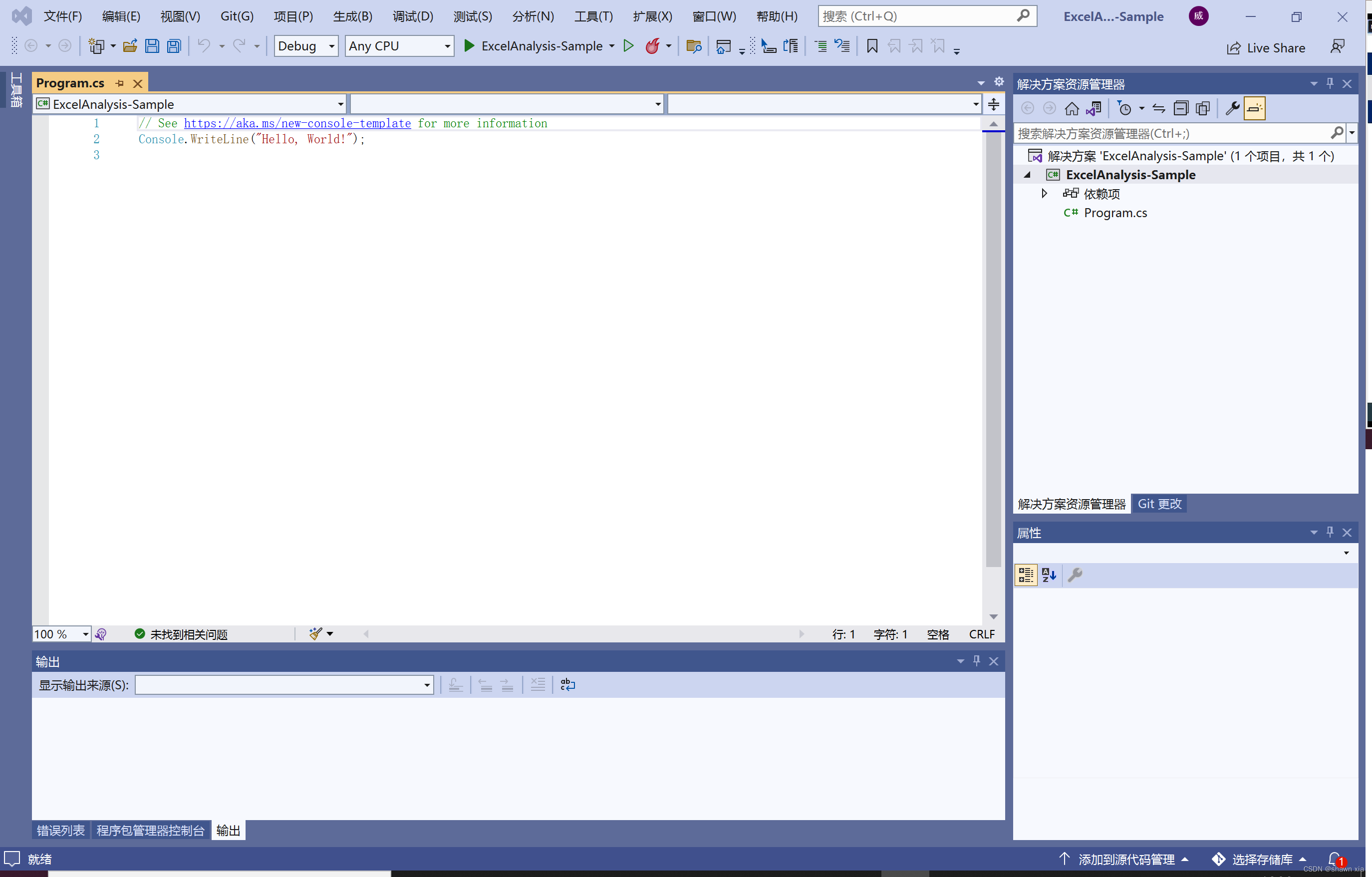Click Alphabetical sort icon in Properties panel

coord(1049,575)
